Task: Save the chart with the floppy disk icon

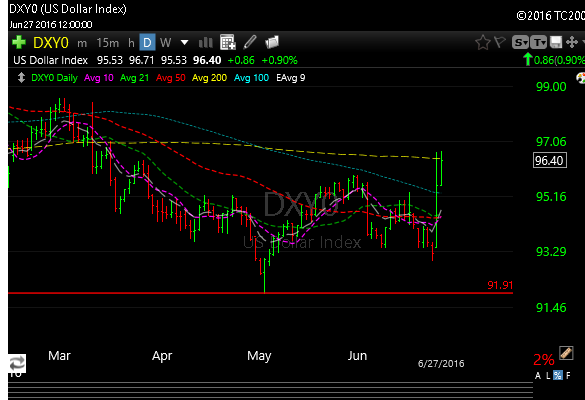Action: pos(556,42)
